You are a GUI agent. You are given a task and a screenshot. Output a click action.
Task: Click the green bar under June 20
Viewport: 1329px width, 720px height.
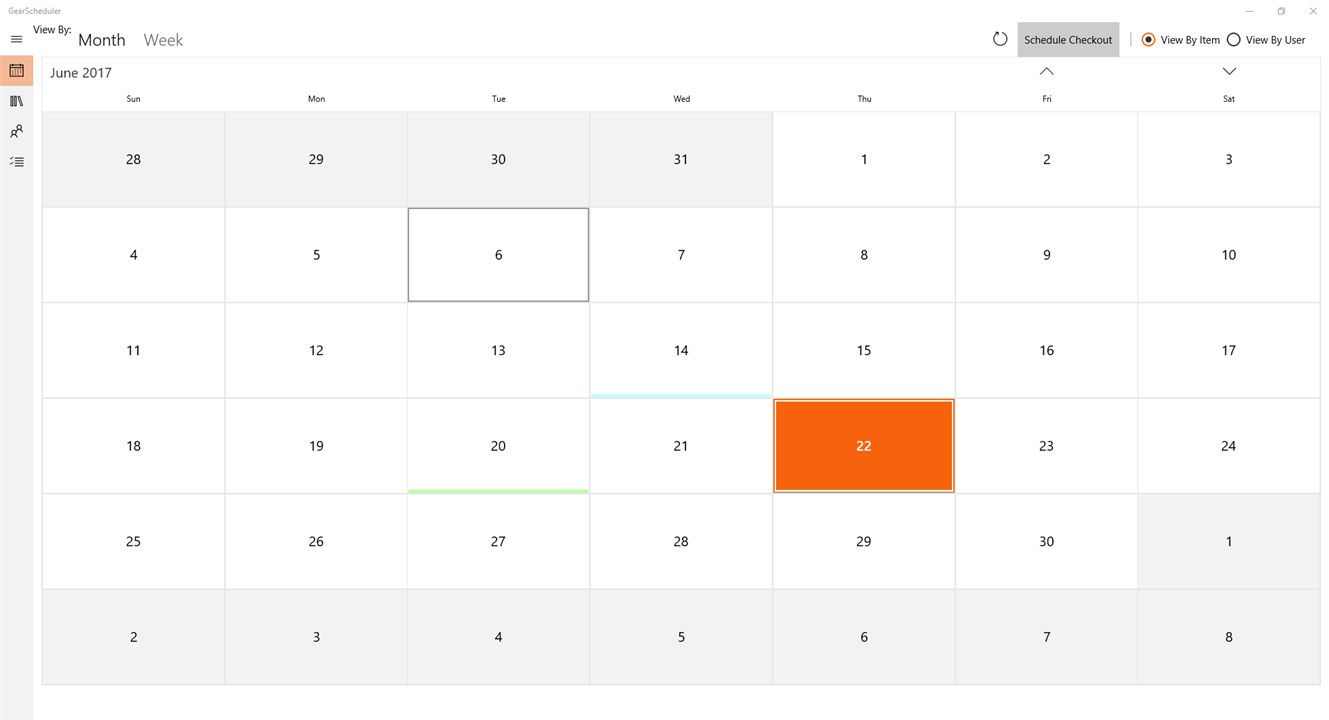[498, 491]
